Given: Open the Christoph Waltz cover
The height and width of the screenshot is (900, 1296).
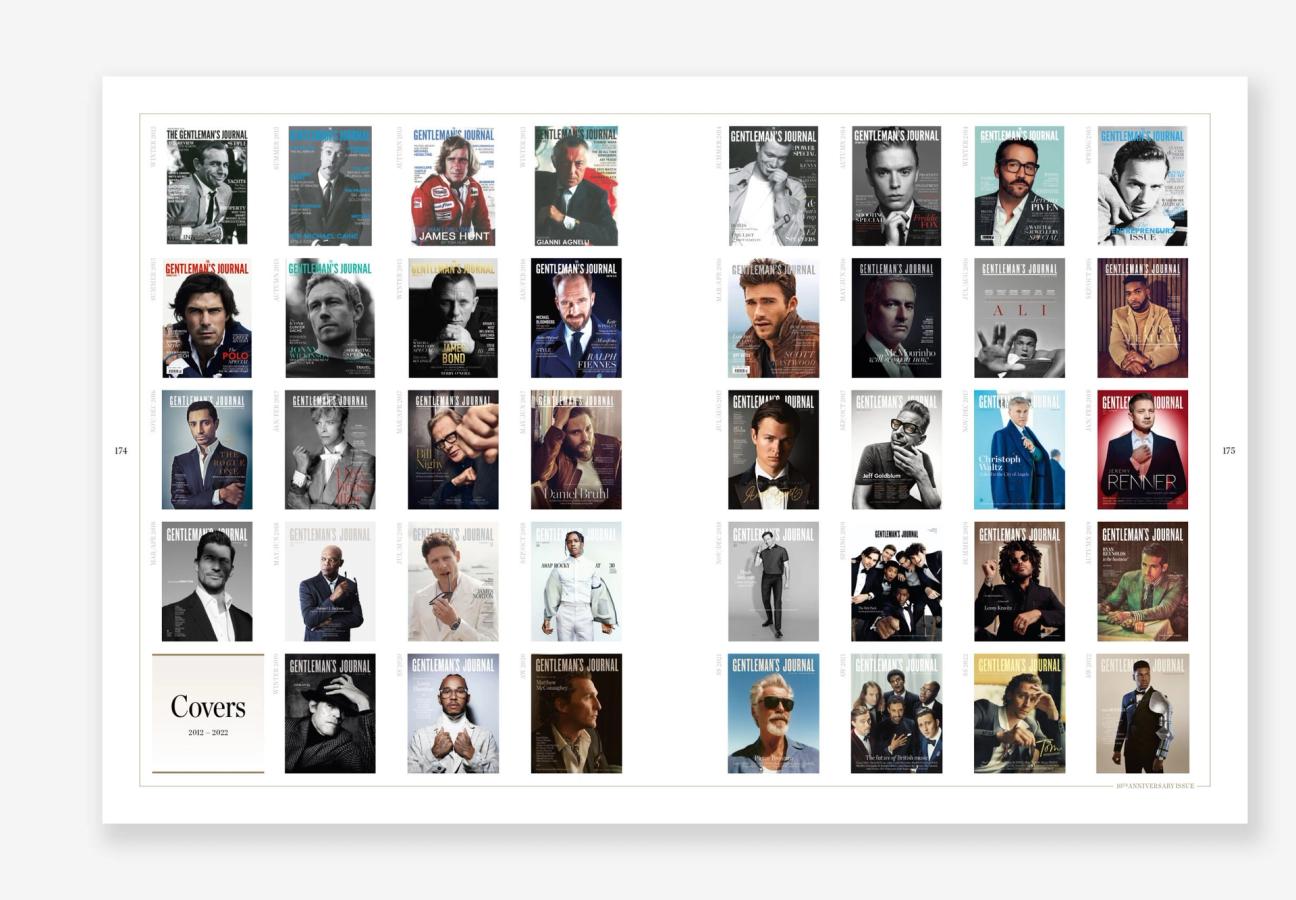Looking at the screenshot, I should 1019,450.
